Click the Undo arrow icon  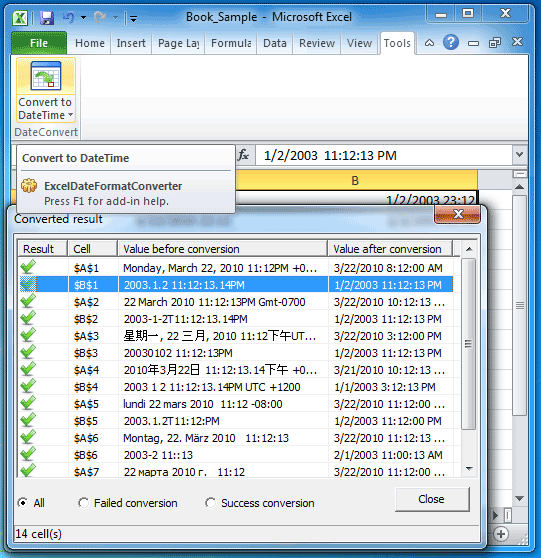(x=68, y=17)
